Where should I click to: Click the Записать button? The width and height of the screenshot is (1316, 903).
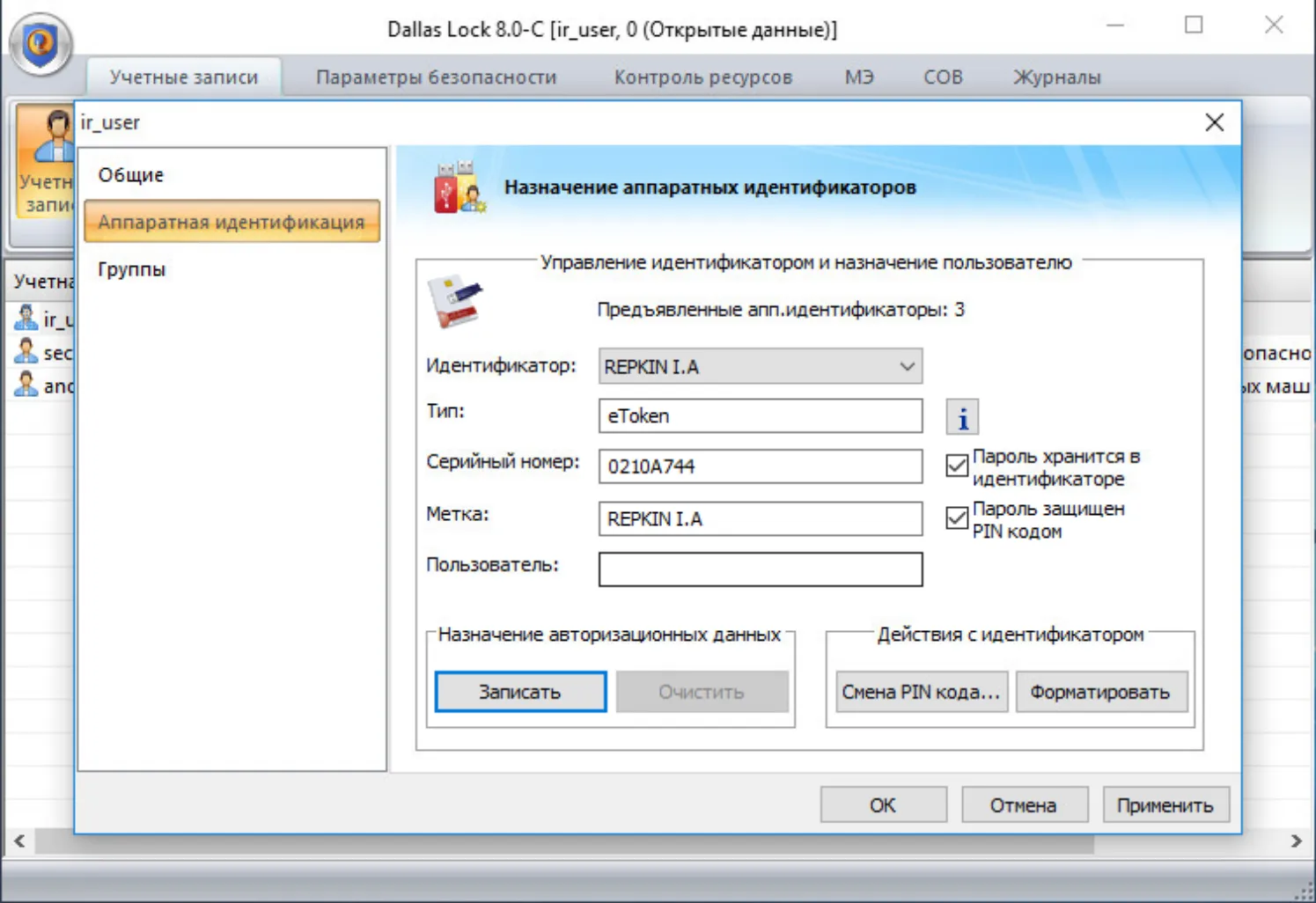coord(520,692)
